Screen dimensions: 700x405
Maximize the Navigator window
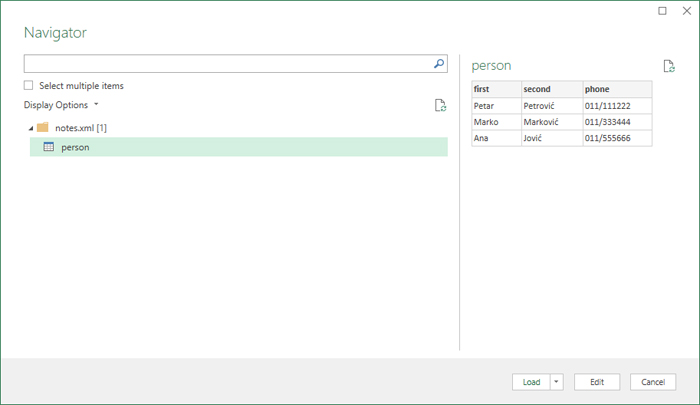(x=662, y=11)
